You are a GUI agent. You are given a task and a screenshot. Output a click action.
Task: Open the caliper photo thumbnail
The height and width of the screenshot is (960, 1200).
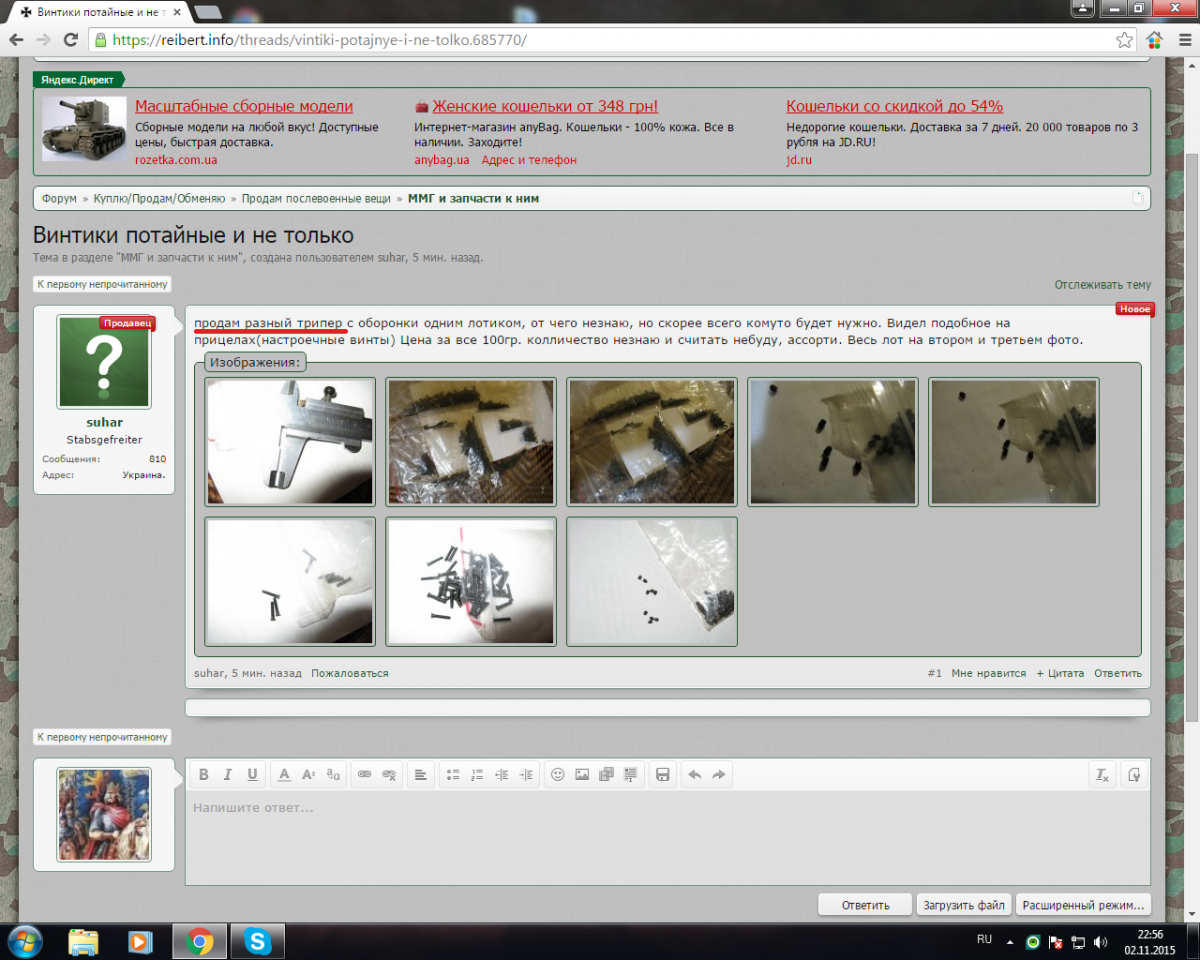click(x=290, y=442)
